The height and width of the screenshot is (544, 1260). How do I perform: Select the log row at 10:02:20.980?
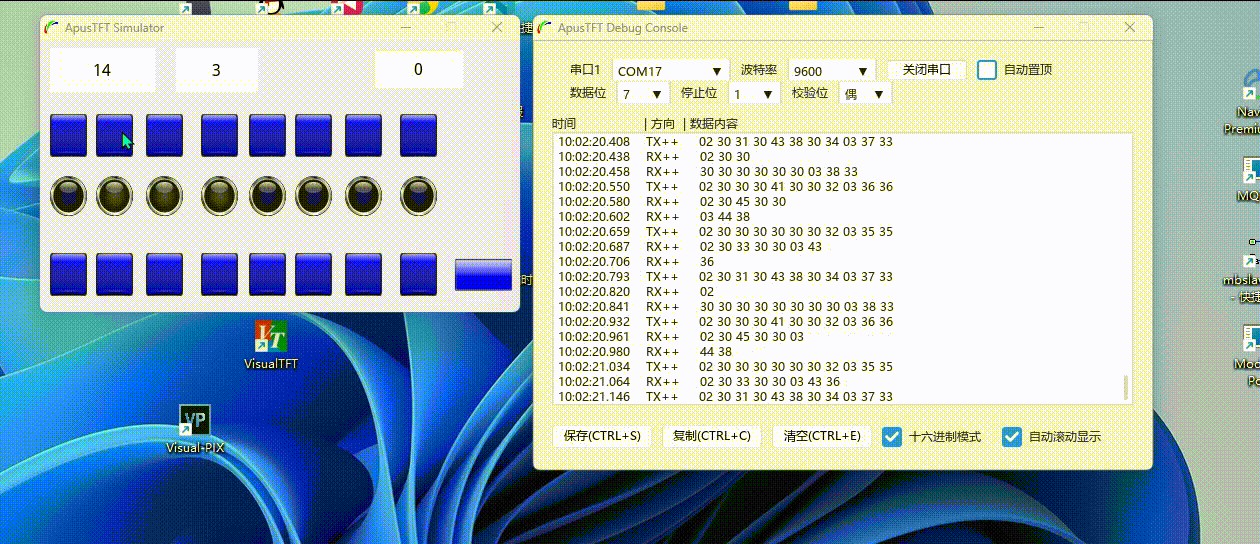click(838, 352)
